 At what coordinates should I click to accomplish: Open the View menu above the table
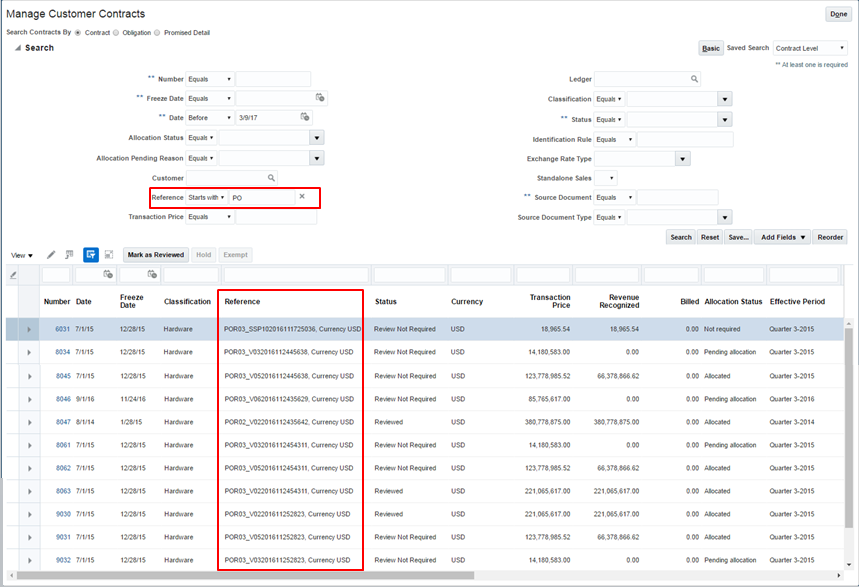(x=22, y=255)
